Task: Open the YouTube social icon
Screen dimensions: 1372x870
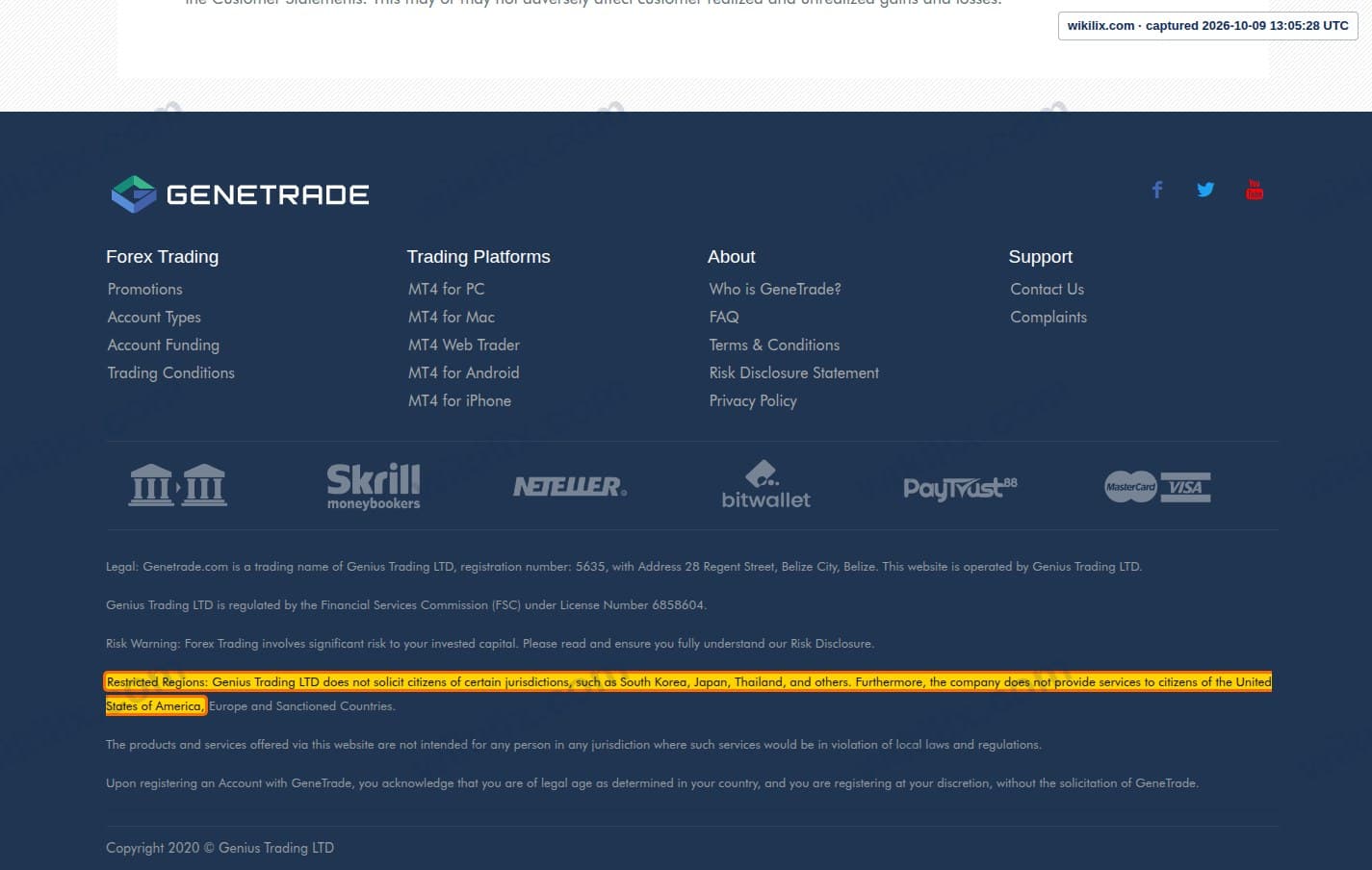Action: [1255, 190]
